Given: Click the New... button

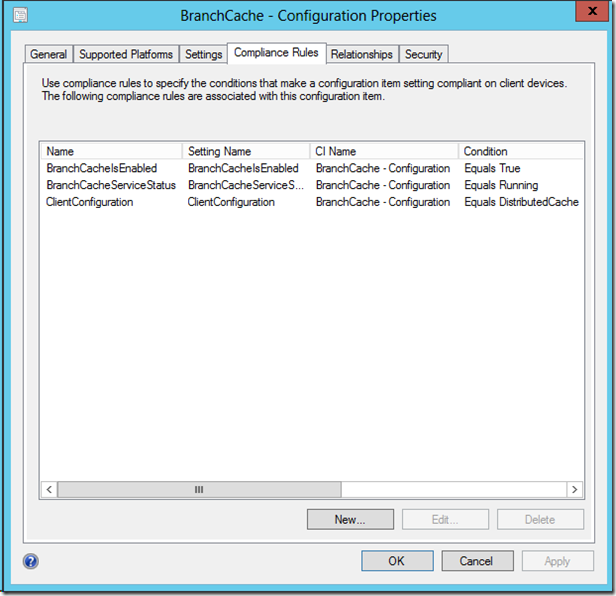Looking at the screenshot, I should pyautogui.click(x=350, y=519).
